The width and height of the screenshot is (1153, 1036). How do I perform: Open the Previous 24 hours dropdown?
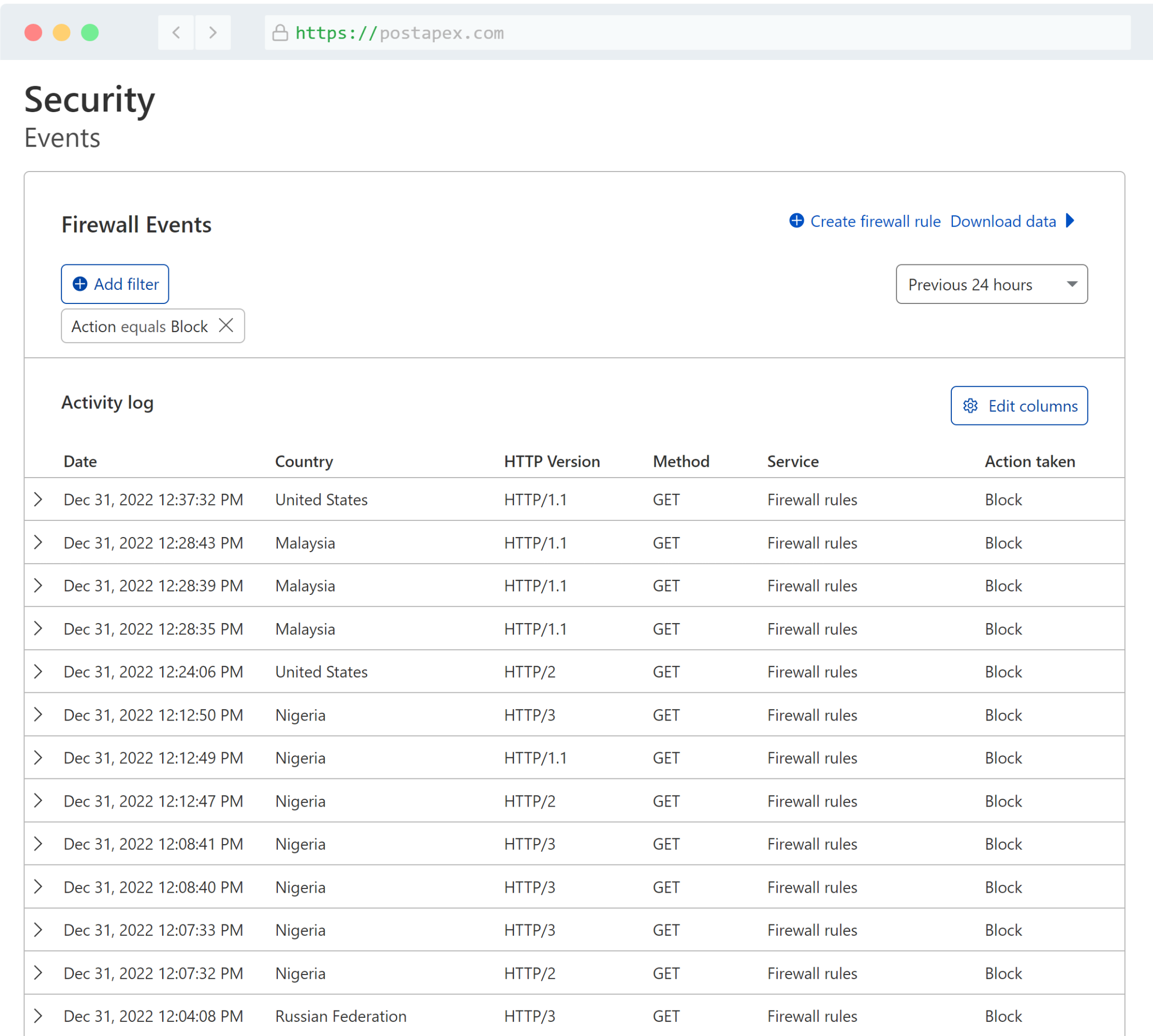[991, 284]
